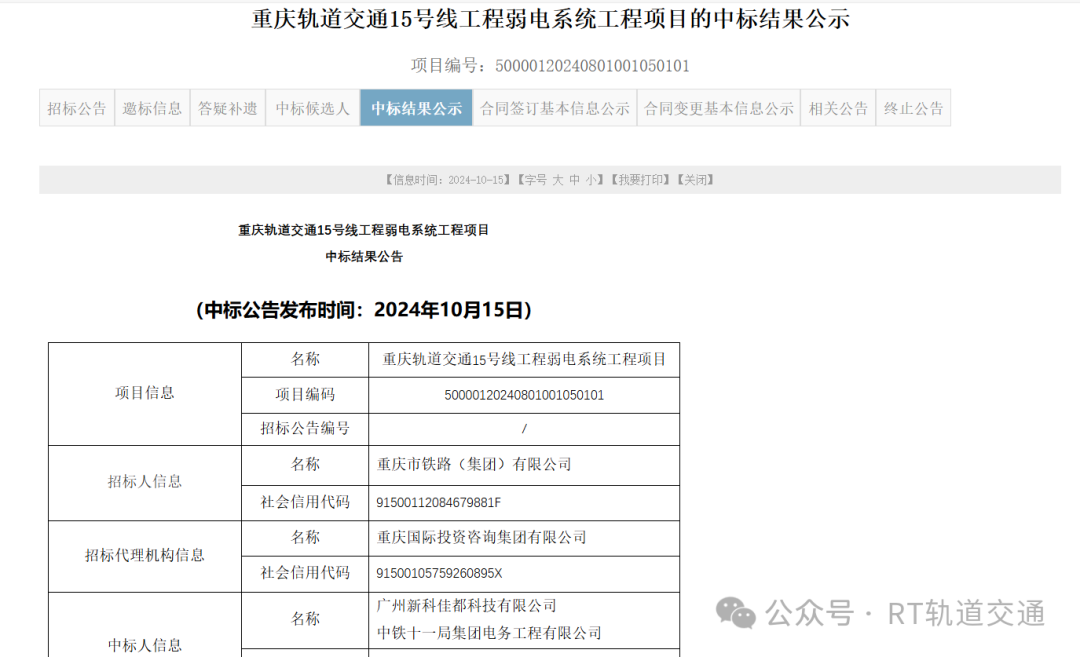This screenshot has height=657, width=1080.
Task: View the 中标候选人 tab
Action: [x=313, y=107]
